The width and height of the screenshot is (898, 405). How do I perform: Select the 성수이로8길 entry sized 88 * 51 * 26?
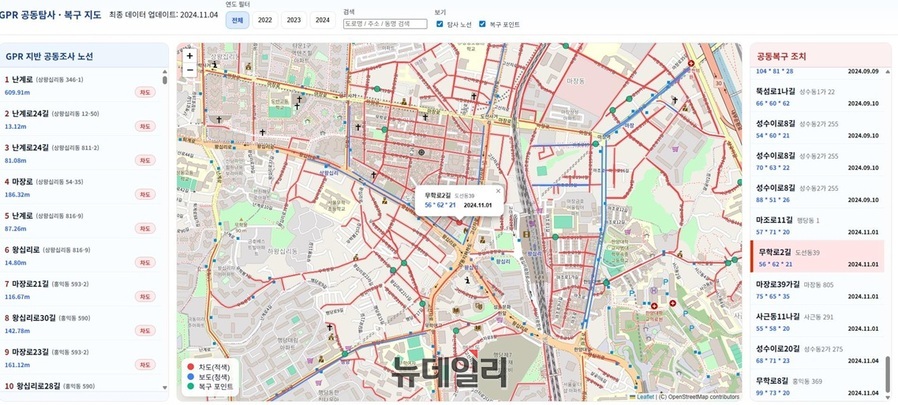point(818,193)
